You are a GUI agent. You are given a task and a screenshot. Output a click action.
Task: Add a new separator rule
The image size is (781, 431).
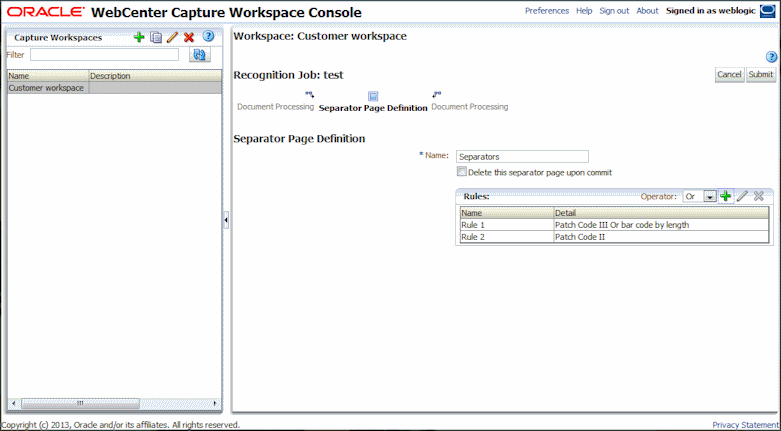pyautogui.click(x=726, y=196)
